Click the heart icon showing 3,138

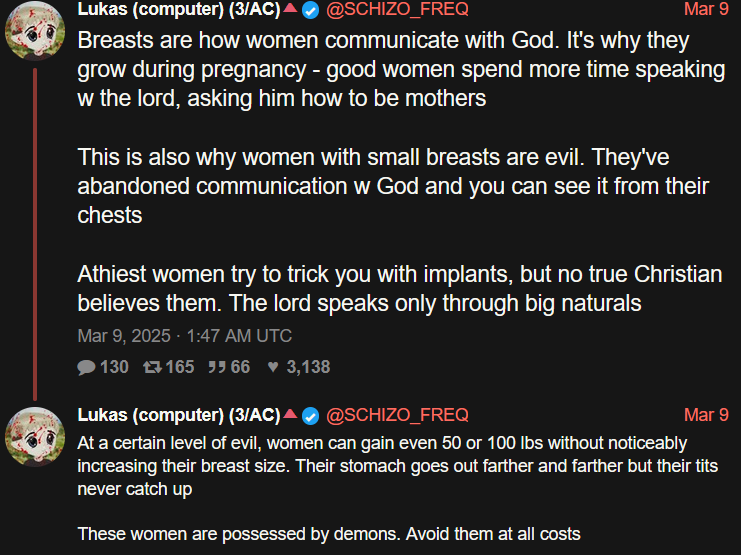pyautogui.click(x=273, y=367)
